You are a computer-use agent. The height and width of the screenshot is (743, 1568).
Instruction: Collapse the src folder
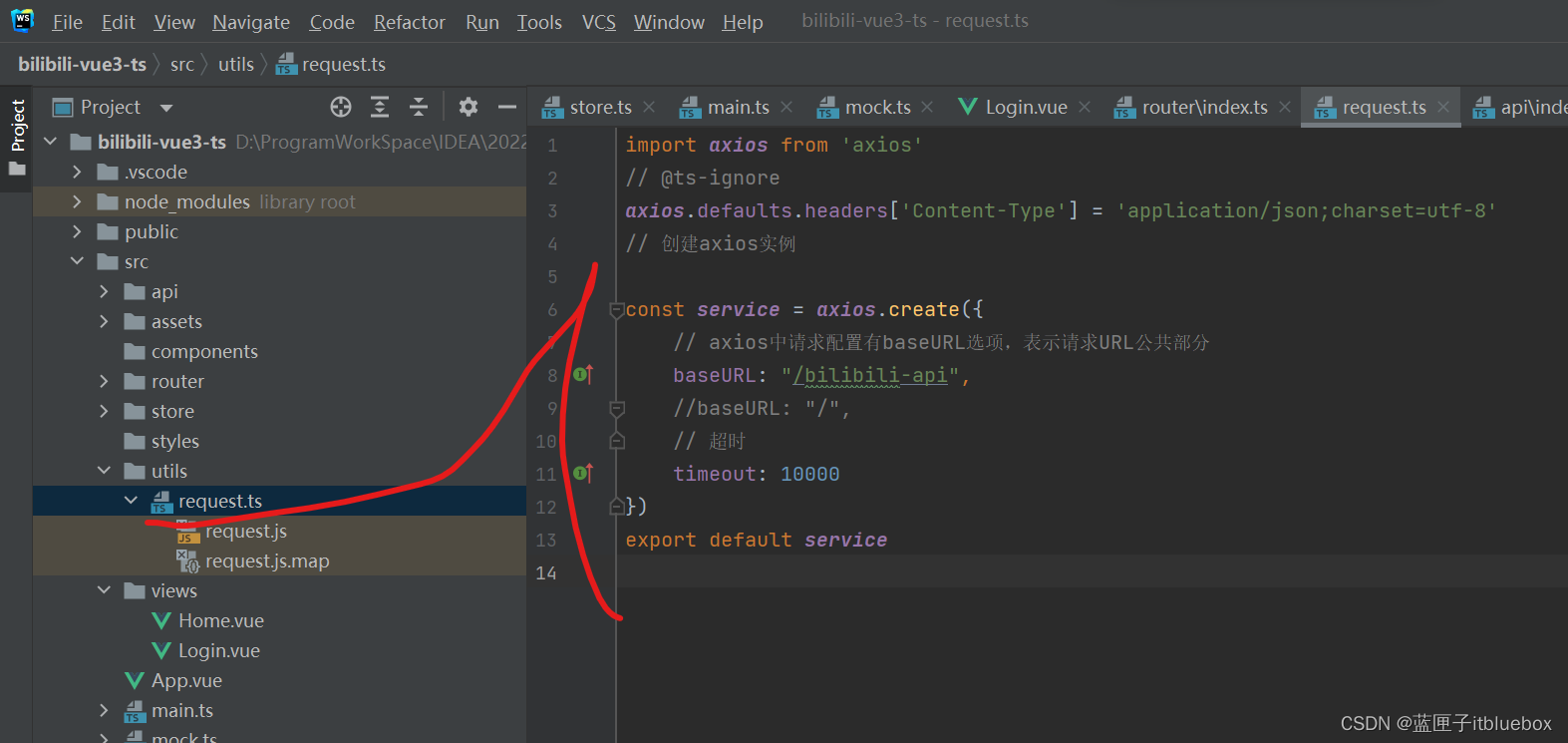[77, 261]
